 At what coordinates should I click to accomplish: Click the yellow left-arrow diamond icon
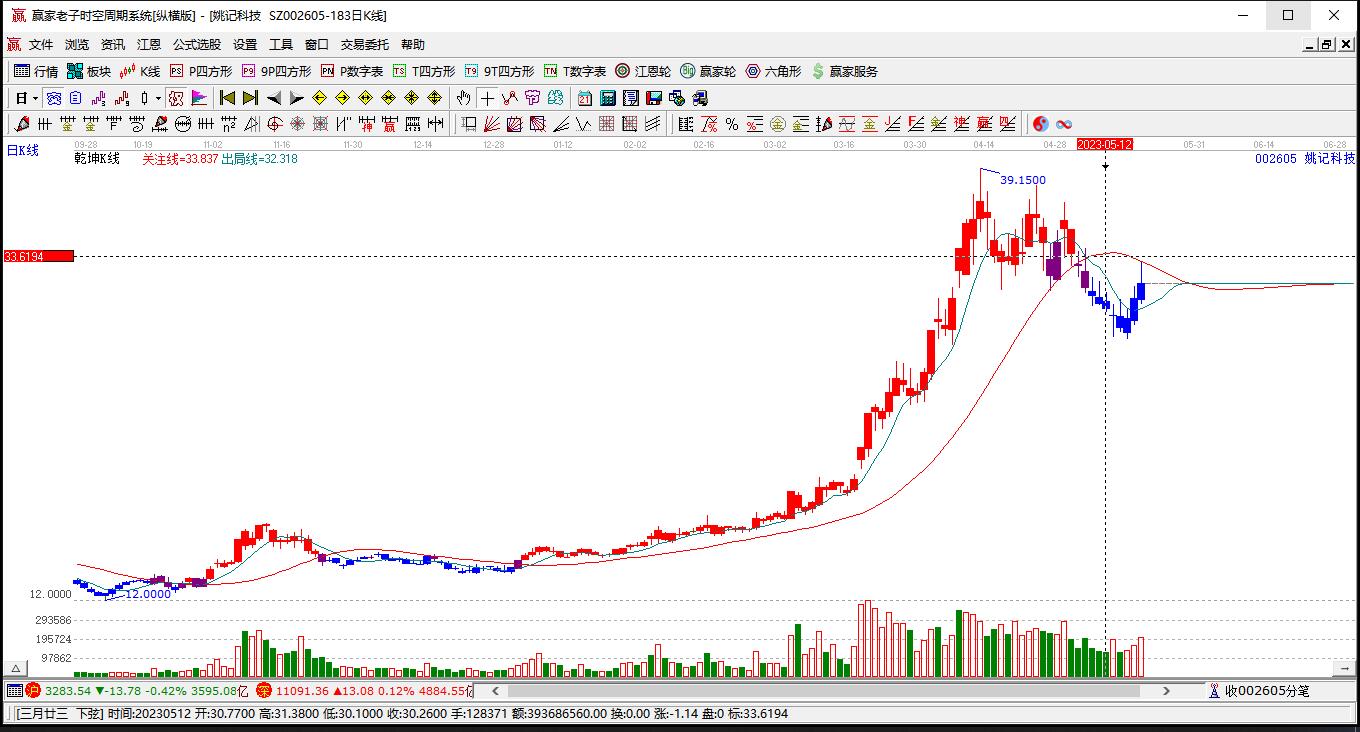tap(319, 98)
